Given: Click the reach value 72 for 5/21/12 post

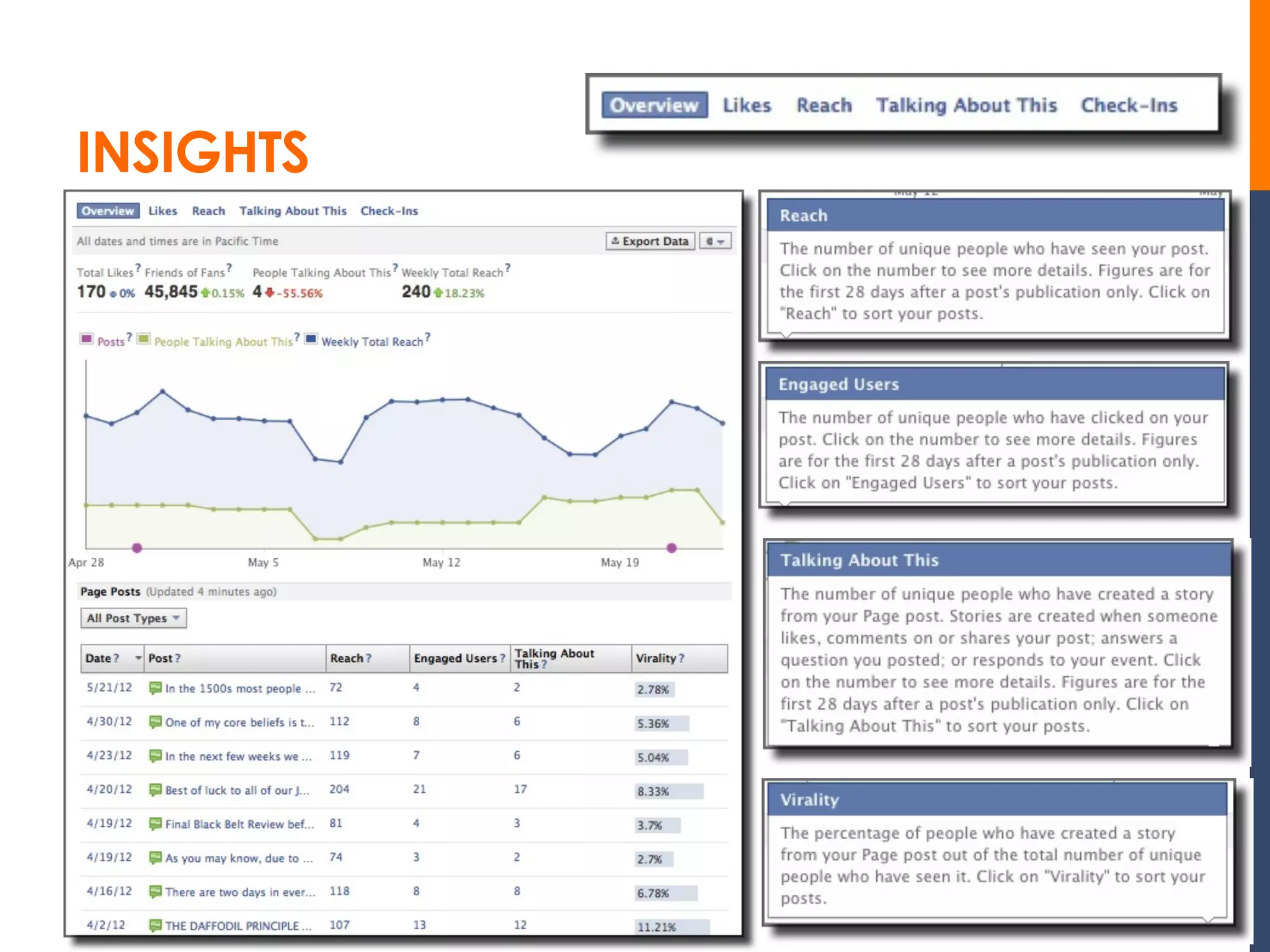Looking at the screenshot, I should [335, 687].
